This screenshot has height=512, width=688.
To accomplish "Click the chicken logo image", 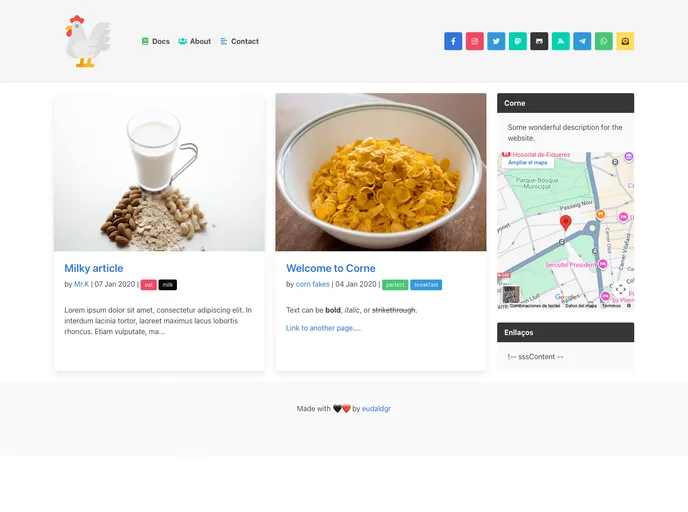I will [88, 41].
